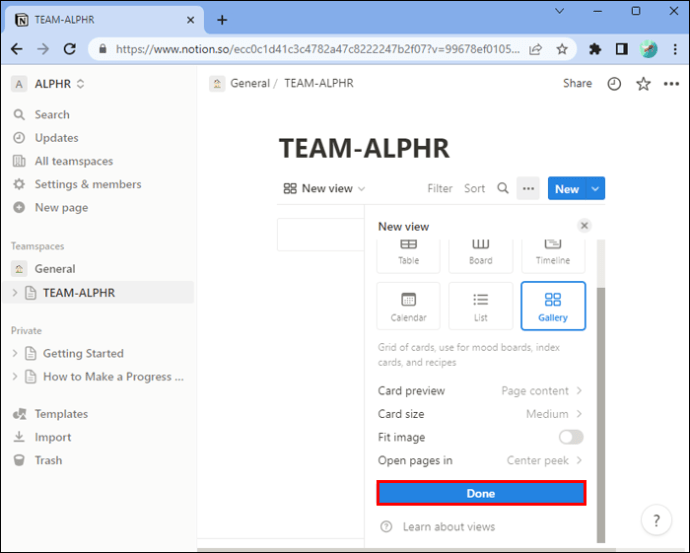Select the Table view layout
Viewport: 690px width, 553px height.
408,256
